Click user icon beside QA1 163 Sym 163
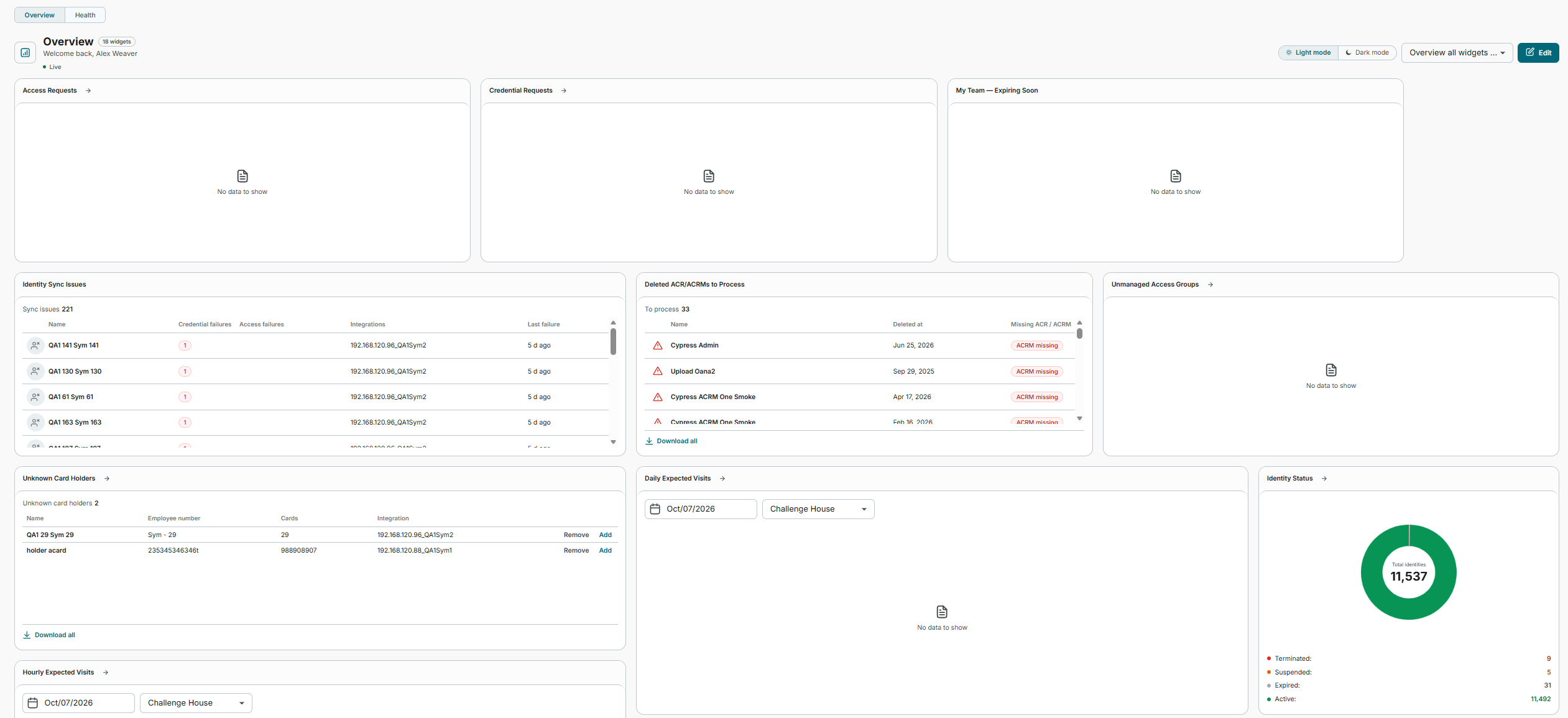The image size is (1568, 718). tap(35, 422)
